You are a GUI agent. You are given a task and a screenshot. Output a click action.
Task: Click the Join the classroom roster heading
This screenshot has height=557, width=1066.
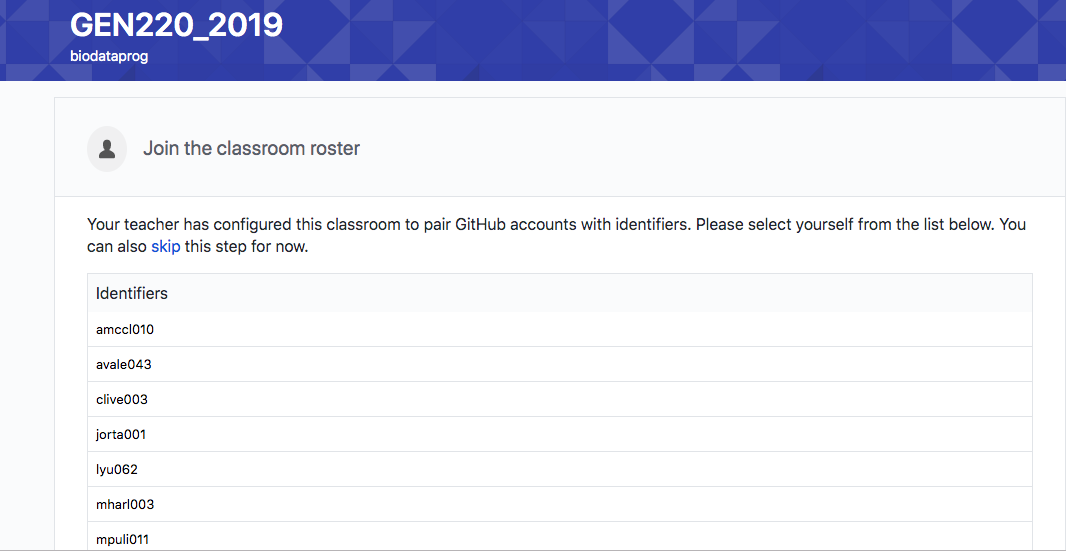[251, 149]
